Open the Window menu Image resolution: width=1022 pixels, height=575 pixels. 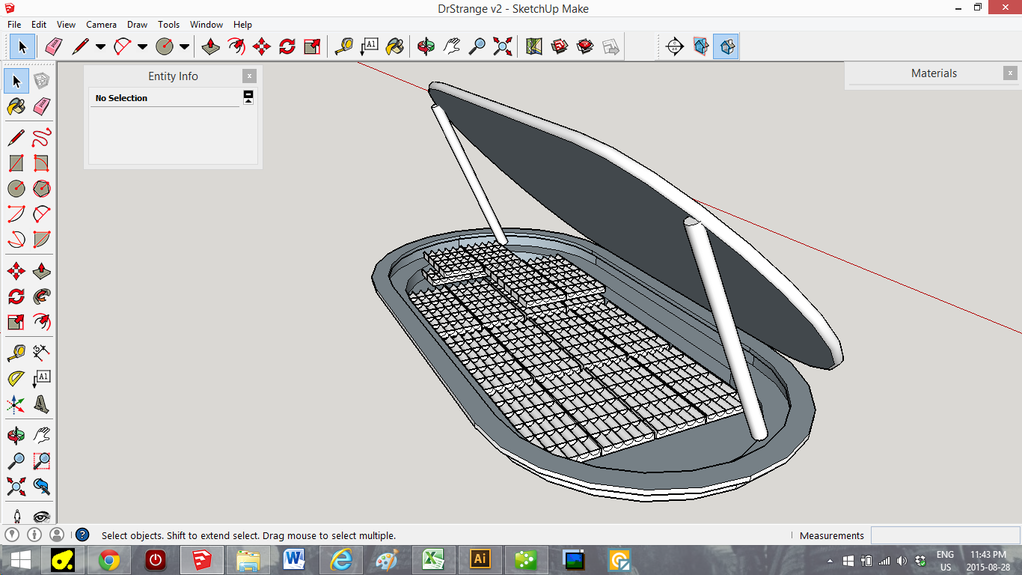(x=206, y=25)
